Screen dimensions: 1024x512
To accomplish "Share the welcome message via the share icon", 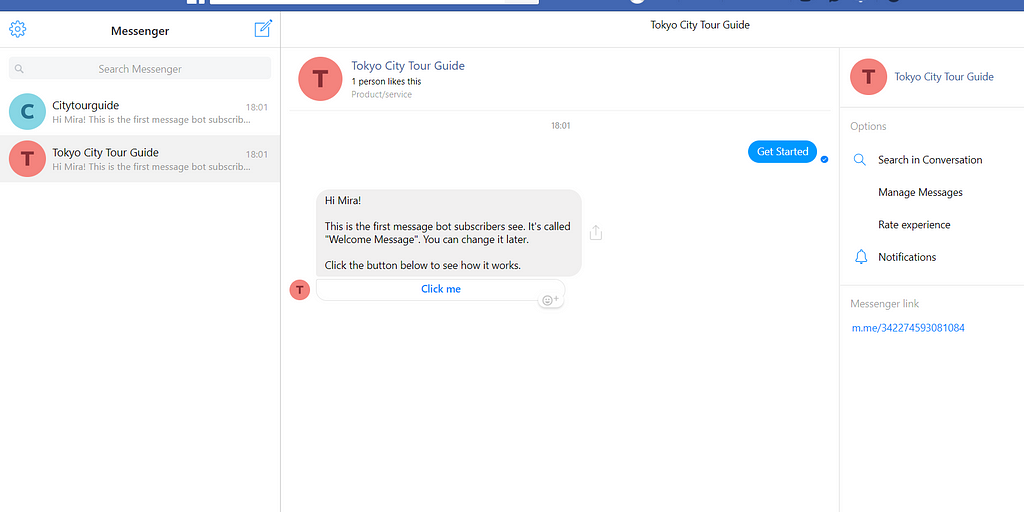I will [596, 232].
